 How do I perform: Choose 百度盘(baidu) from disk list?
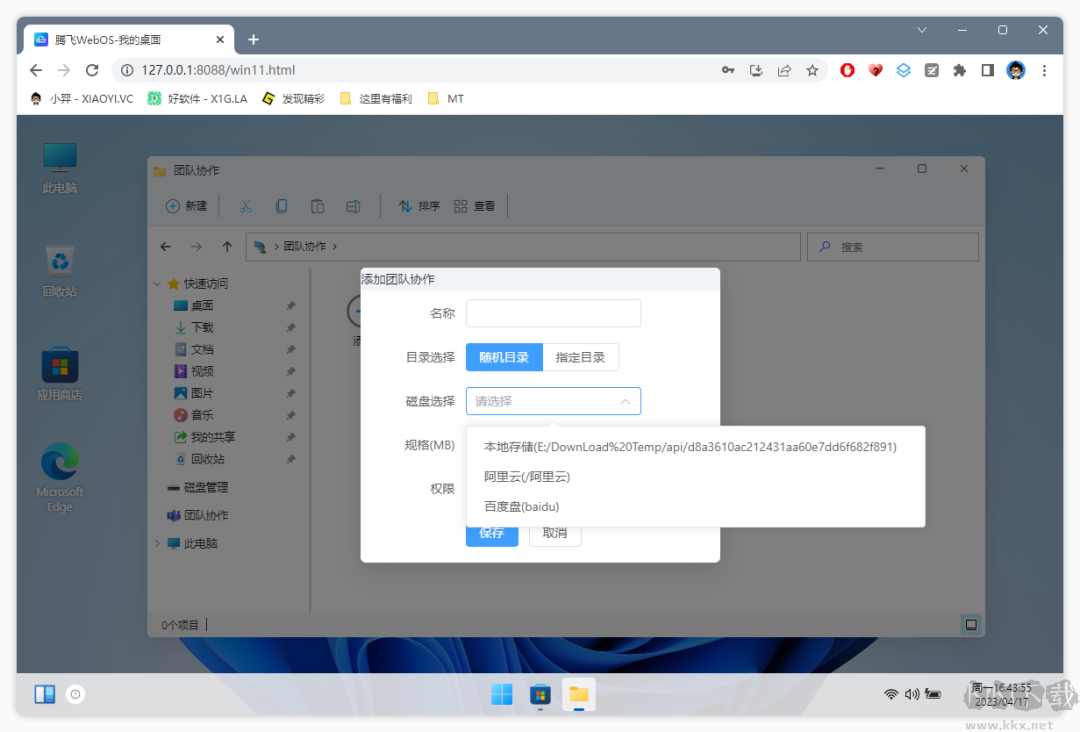(x=696, y=506)
